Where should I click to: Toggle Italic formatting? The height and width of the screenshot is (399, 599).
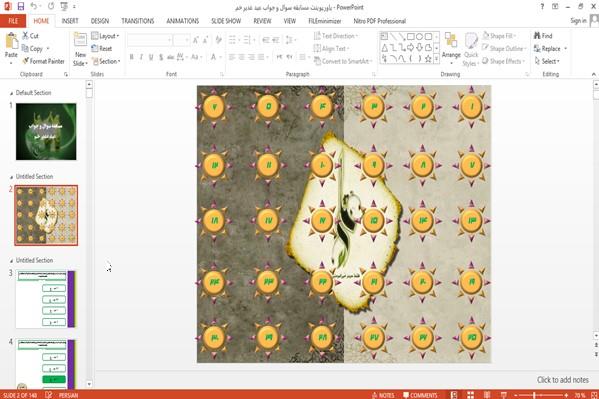[141, 57]
